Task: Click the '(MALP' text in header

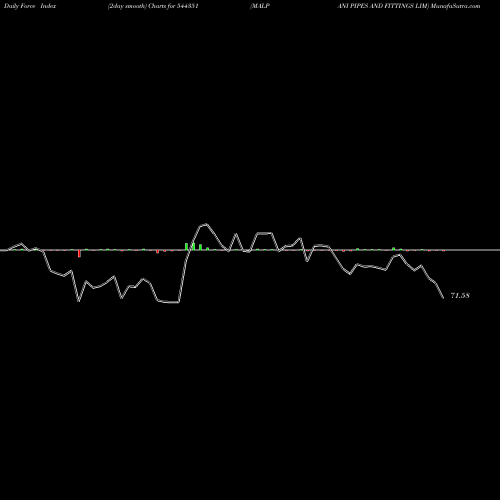Action: click(260, 6)
